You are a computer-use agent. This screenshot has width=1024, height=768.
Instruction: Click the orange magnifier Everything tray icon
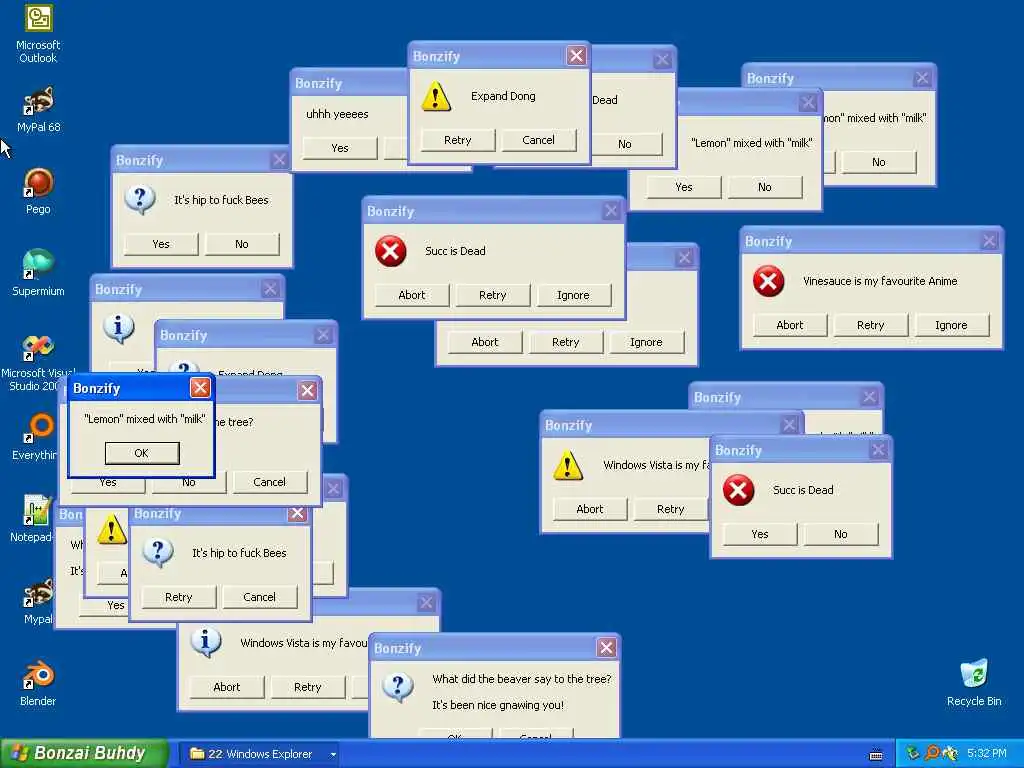pyautogui.click(x=932, y=754)
